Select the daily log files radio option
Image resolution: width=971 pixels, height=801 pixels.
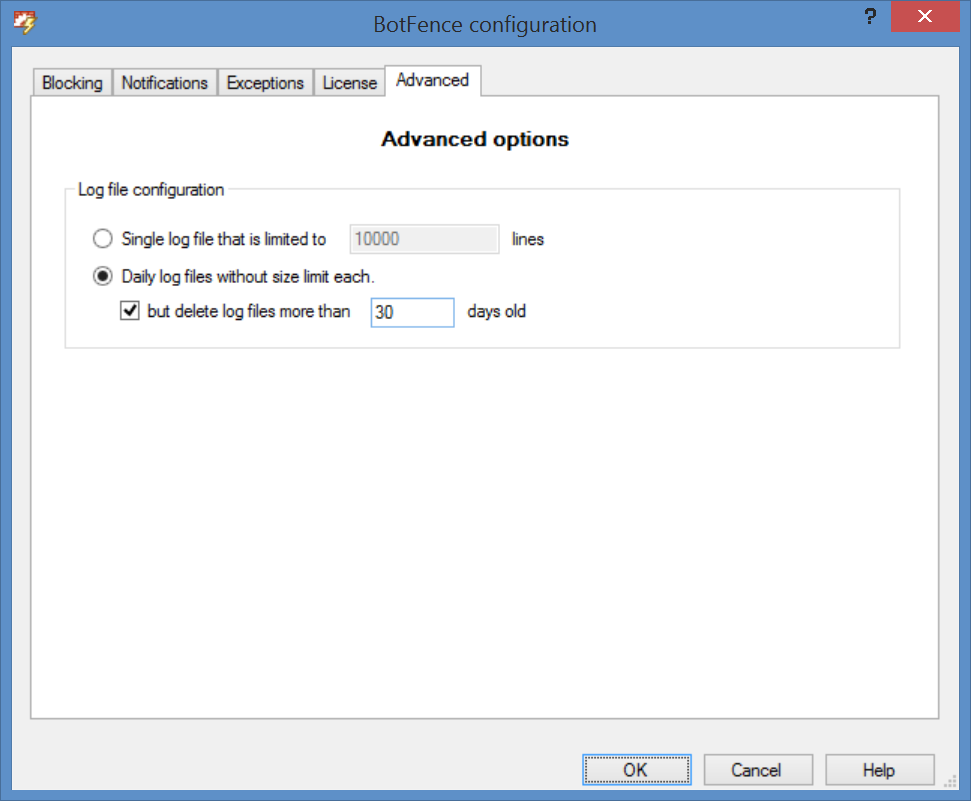tap(103, 276)
